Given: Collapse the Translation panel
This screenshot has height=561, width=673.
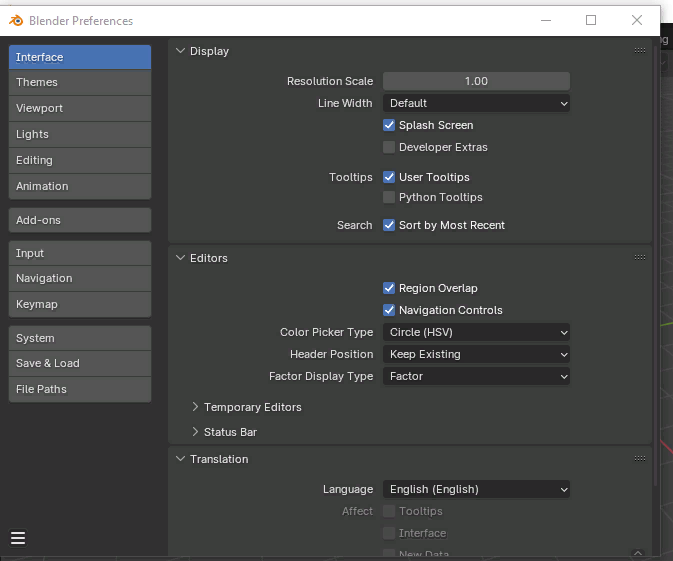Looking at the screenshot, I should (x=181, y=459).
